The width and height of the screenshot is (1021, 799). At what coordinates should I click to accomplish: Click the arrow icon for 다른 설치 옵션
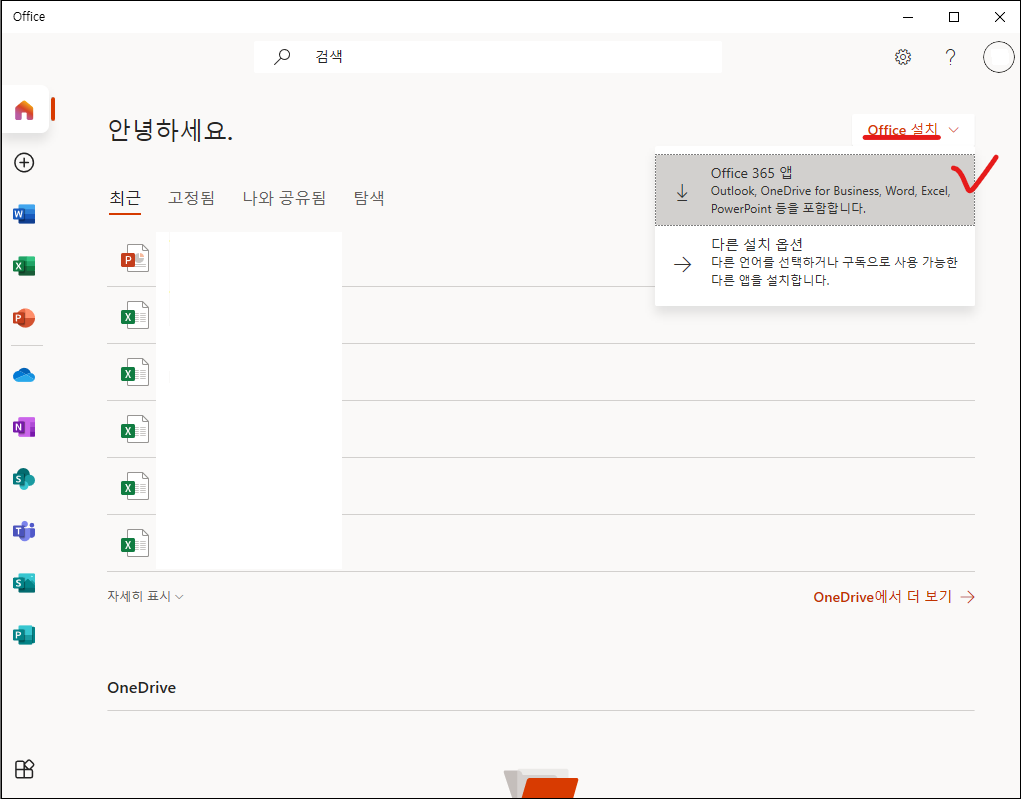(x=682, y=264)
